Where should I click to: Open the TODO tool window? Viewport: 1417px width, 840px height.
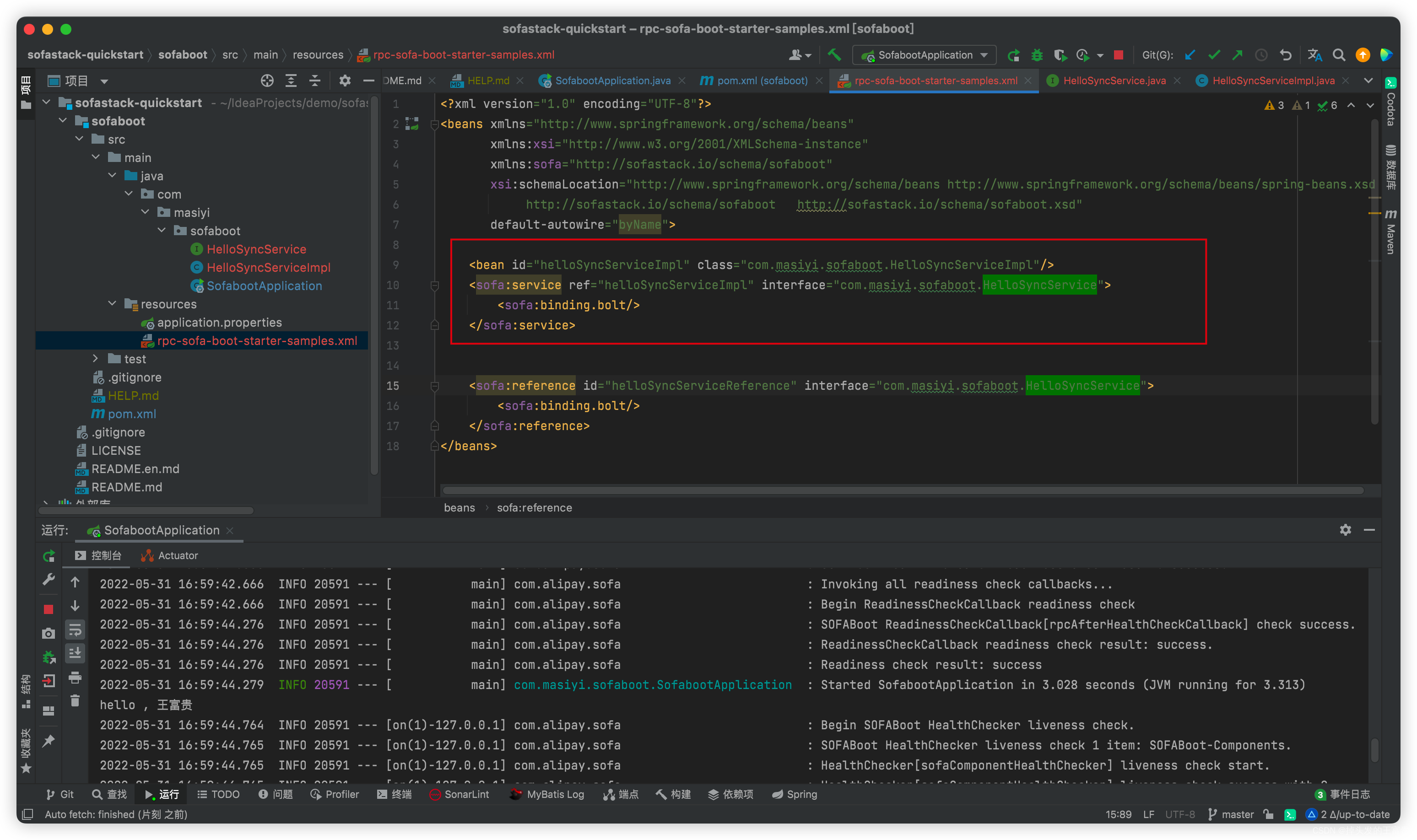[x=218, y=794]
